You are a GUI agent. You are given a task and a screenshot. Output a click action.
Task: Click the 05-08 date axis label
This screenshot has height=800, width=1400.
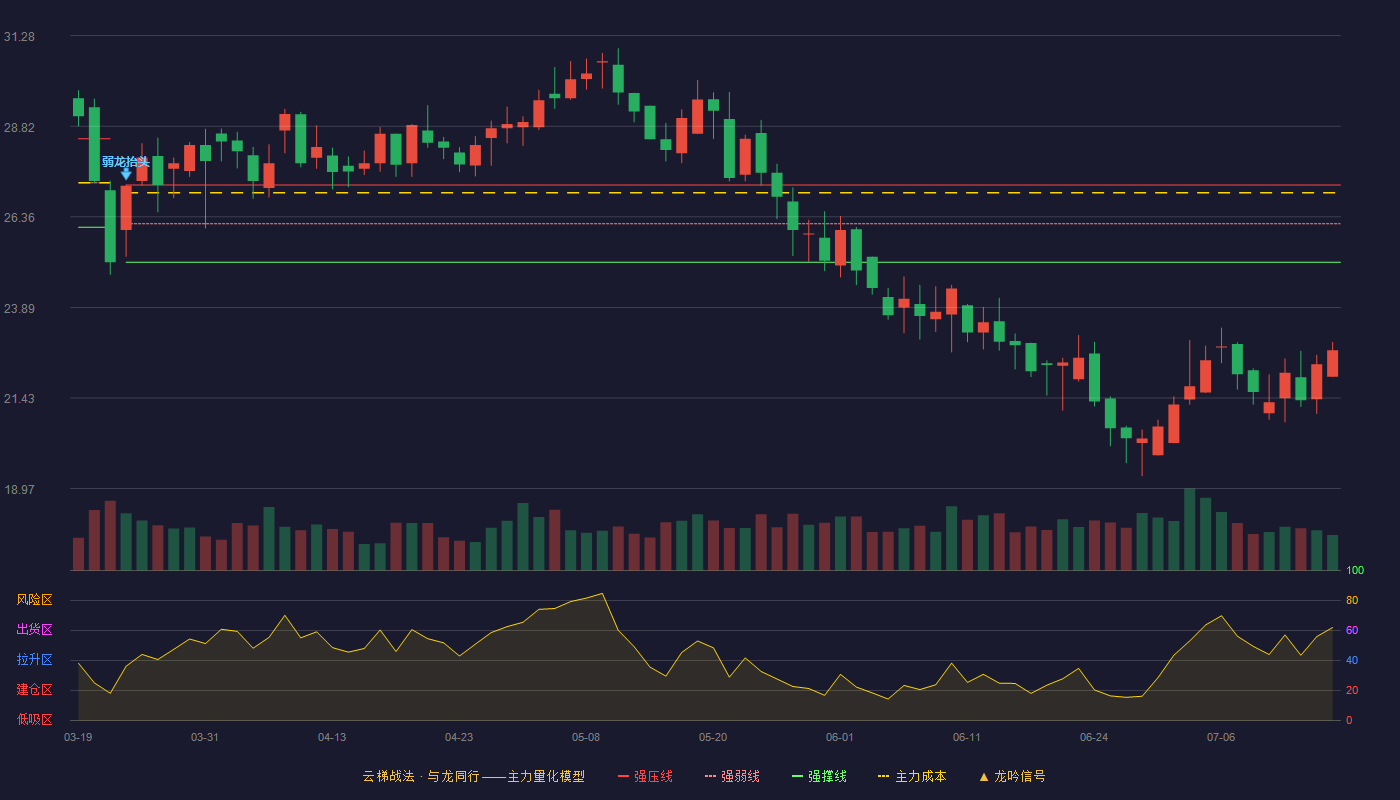[586, 737]
